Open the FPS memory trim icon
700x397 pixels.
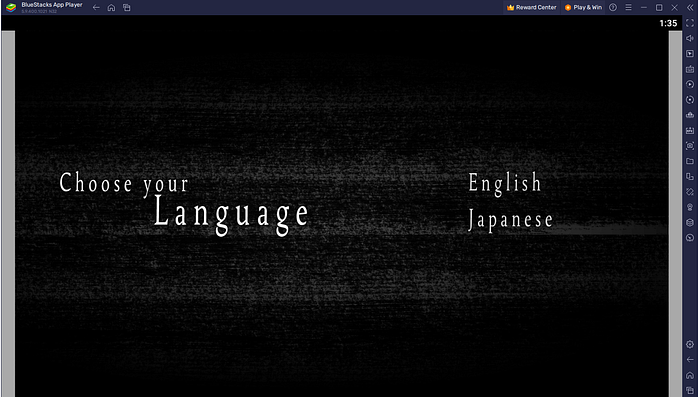point(690,130)
